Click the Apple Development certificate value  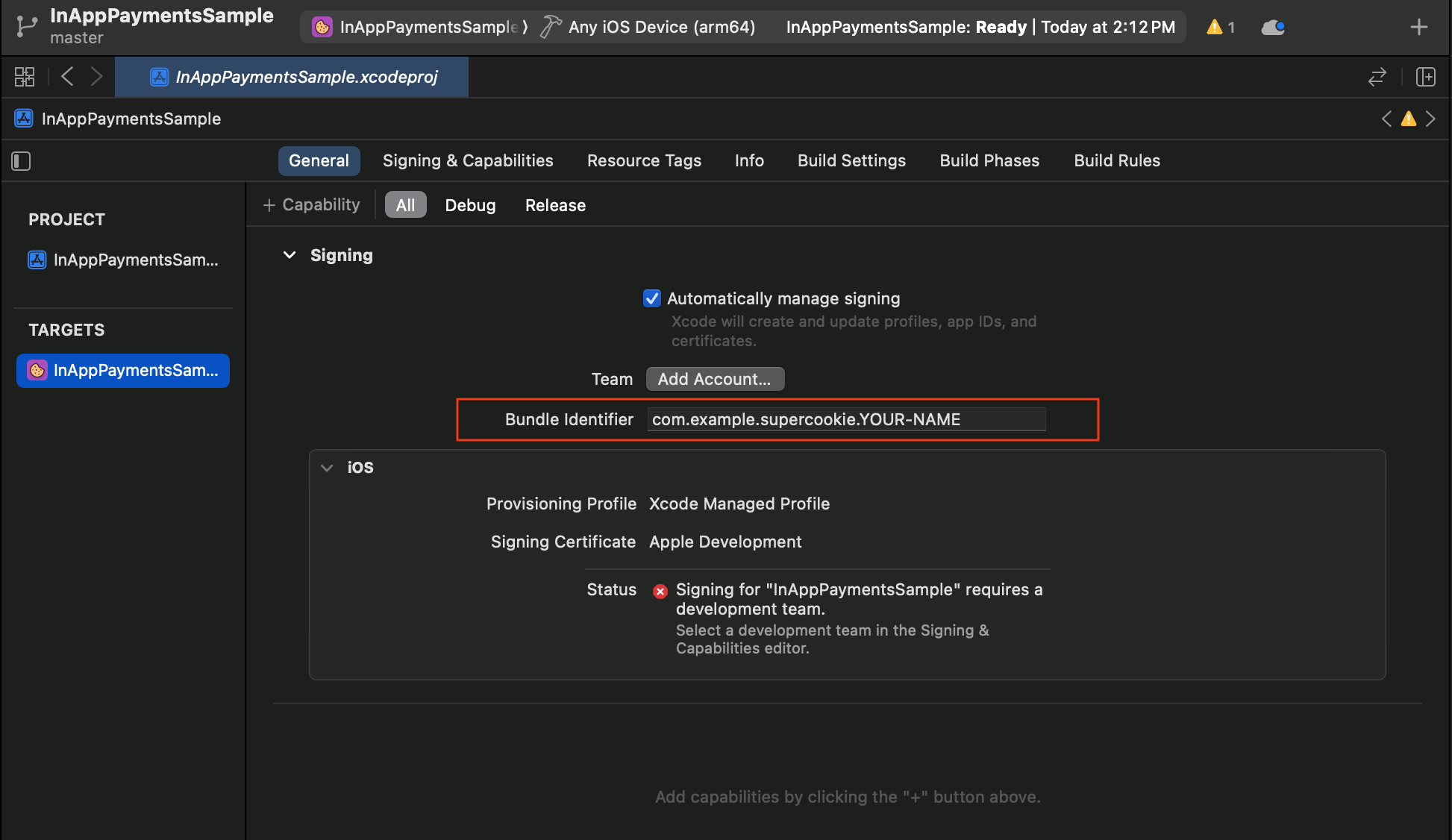(x=725, y=542)
